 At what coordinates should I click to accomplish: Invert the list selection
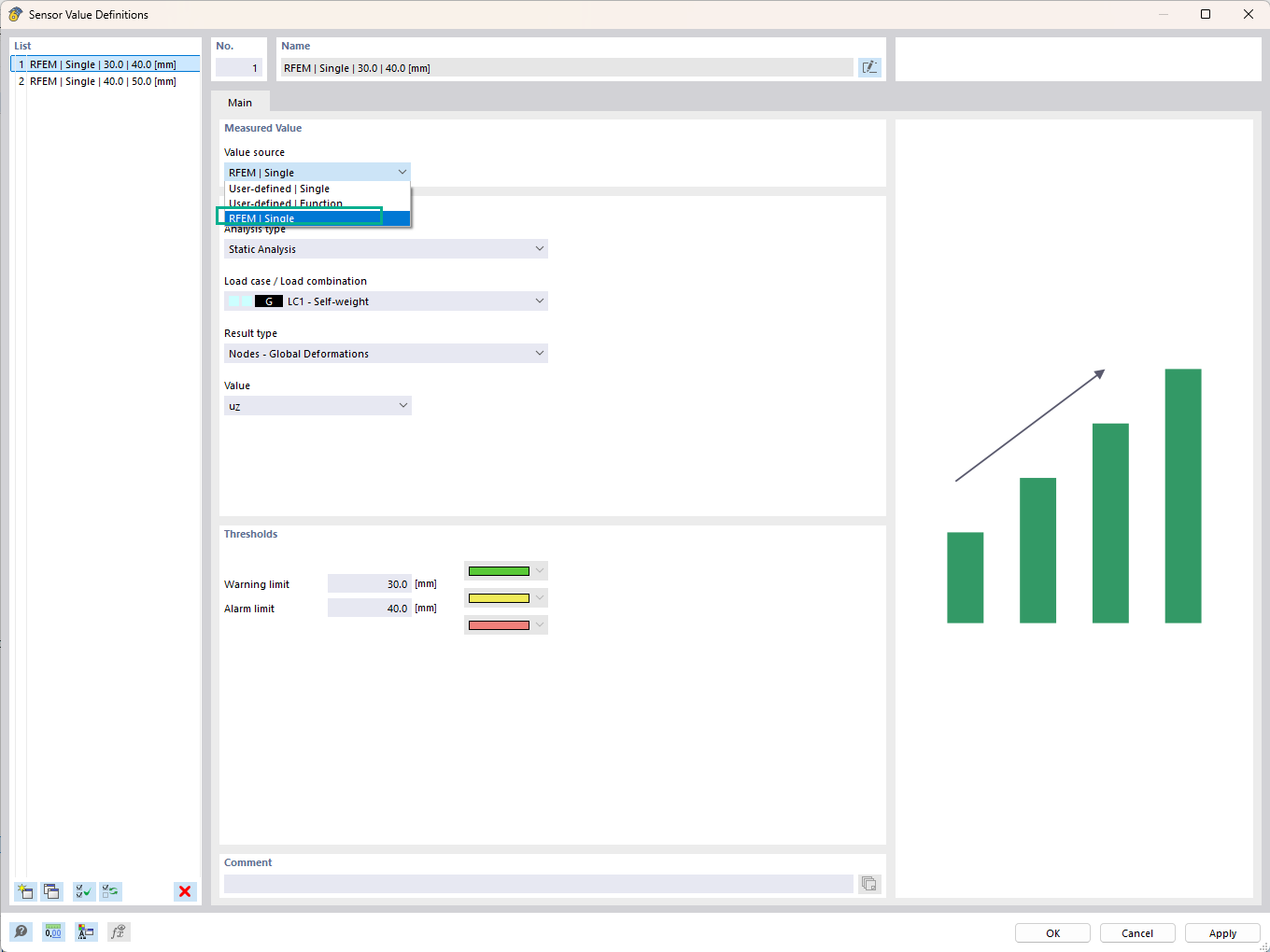[x=110, y=891]
